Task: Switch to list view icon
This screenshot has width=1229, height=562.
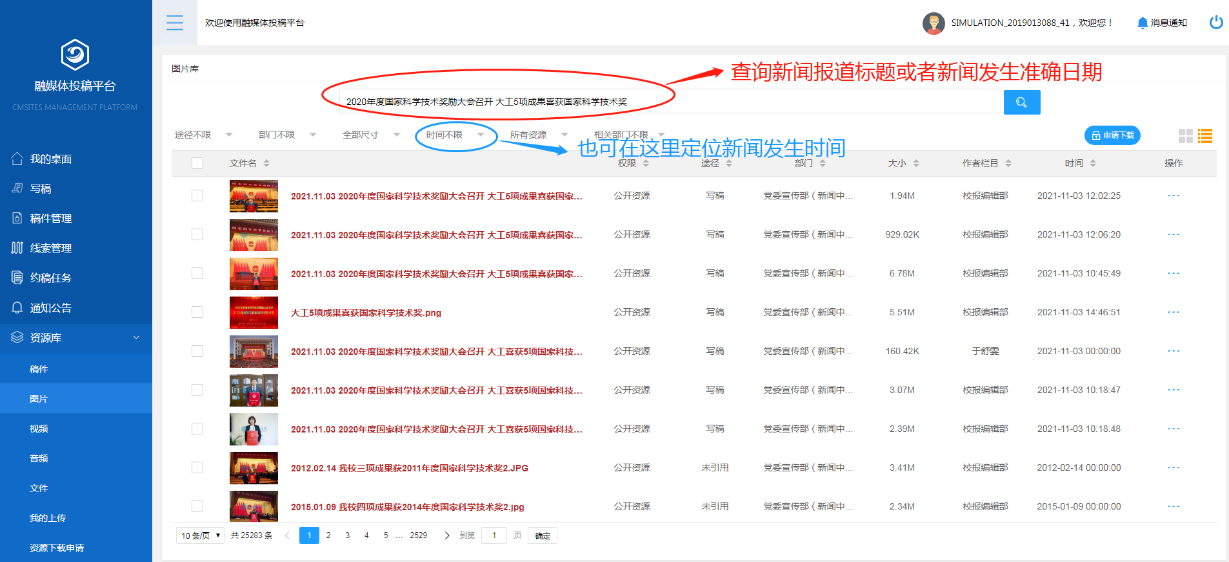Action: tap(1204, 136)
